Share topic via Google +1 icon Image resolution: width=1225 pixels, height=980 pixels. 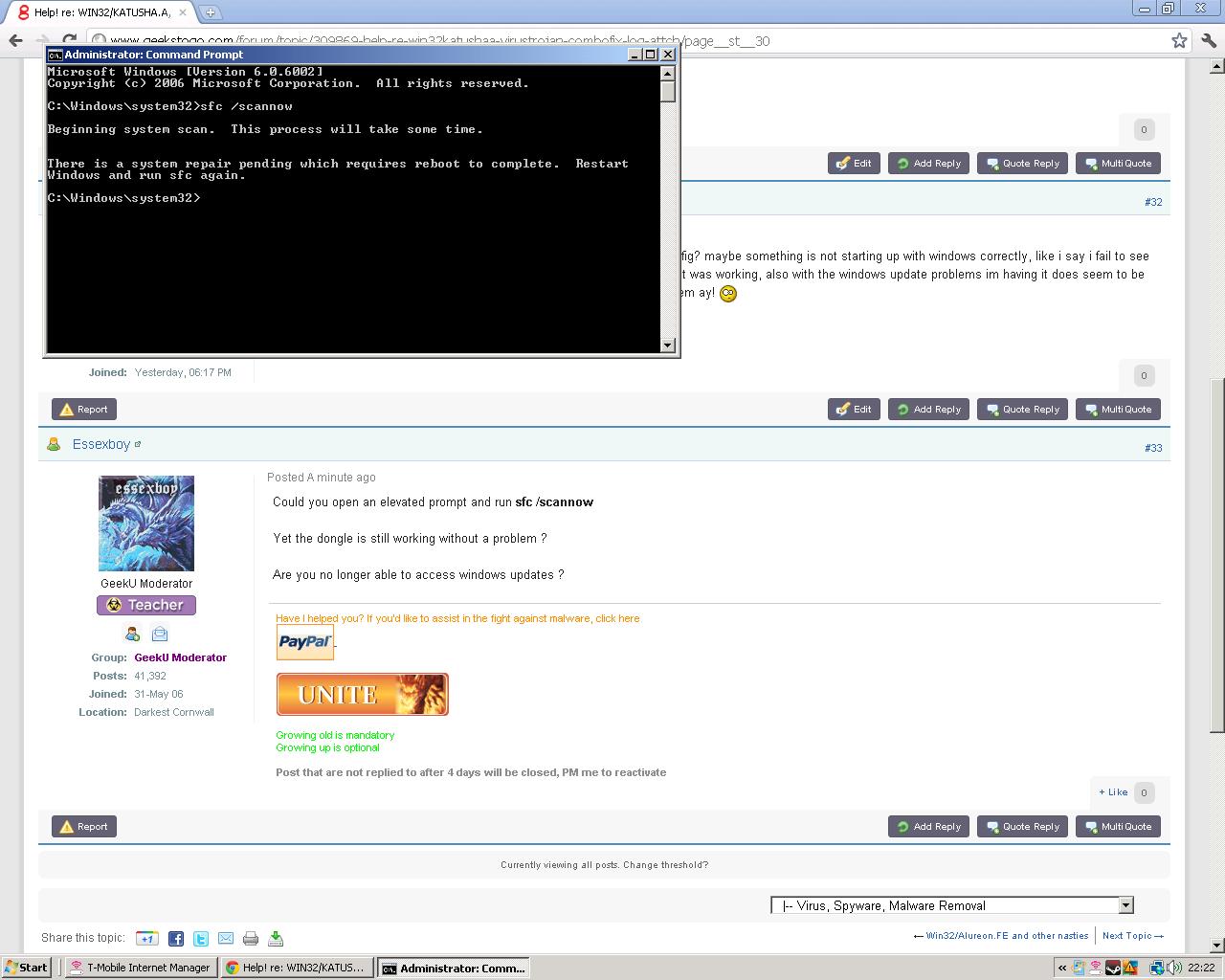(x=146, y=939)
